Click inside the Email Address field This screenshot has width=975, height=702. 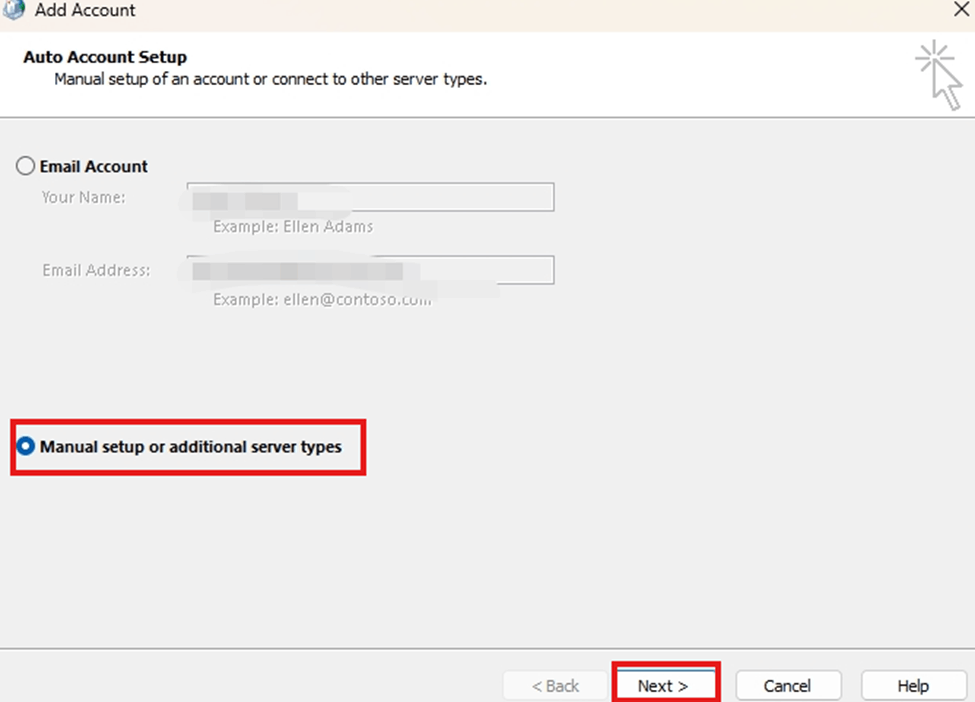tap(370, 270)
